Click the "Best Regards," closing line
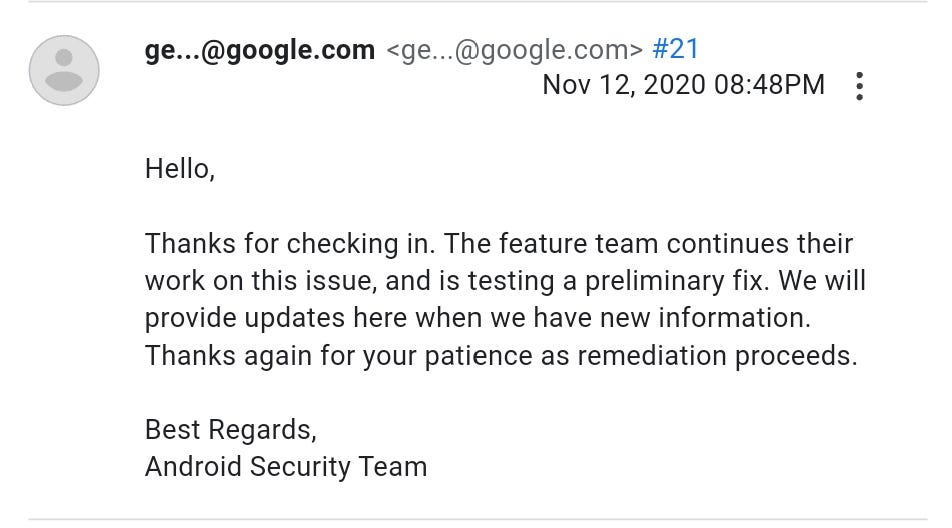The width and height of the screenshot is (952, 528). [231, 431]
